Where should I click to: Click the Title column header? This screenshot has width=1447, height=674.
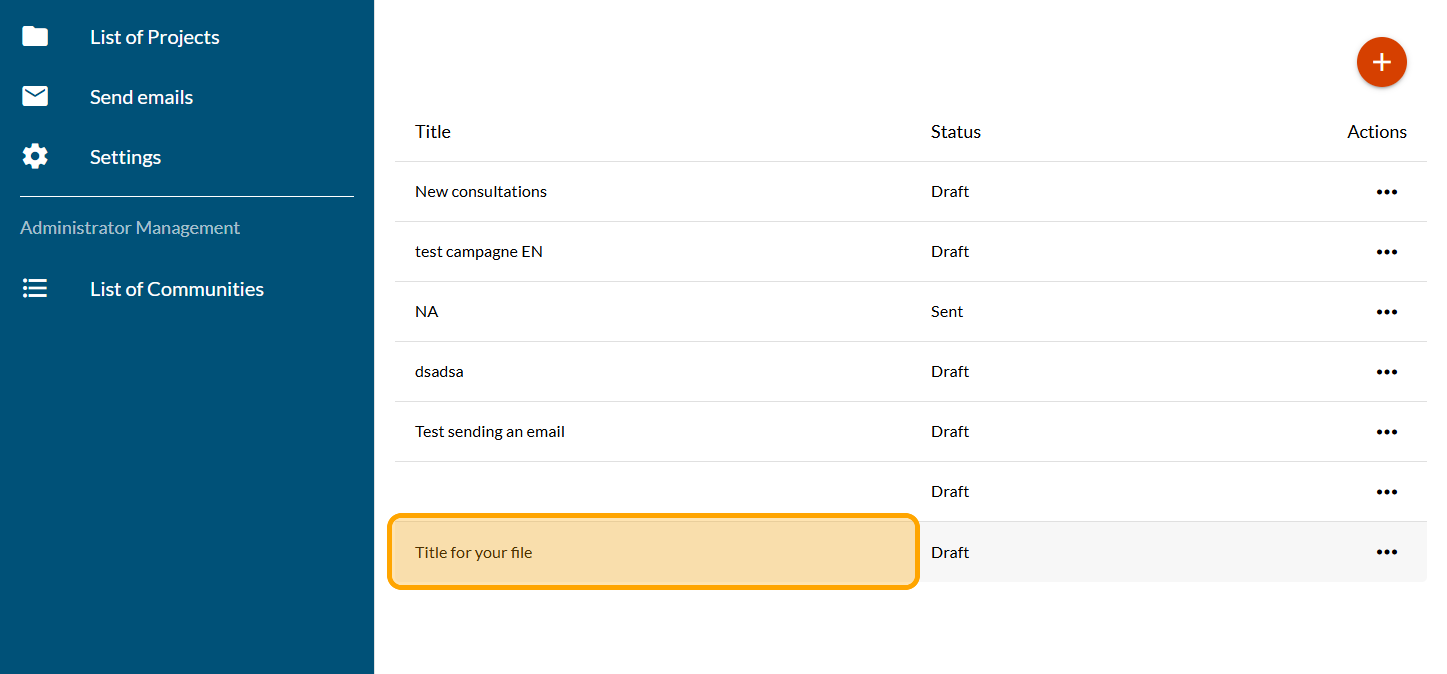click(x=433, y=132)
